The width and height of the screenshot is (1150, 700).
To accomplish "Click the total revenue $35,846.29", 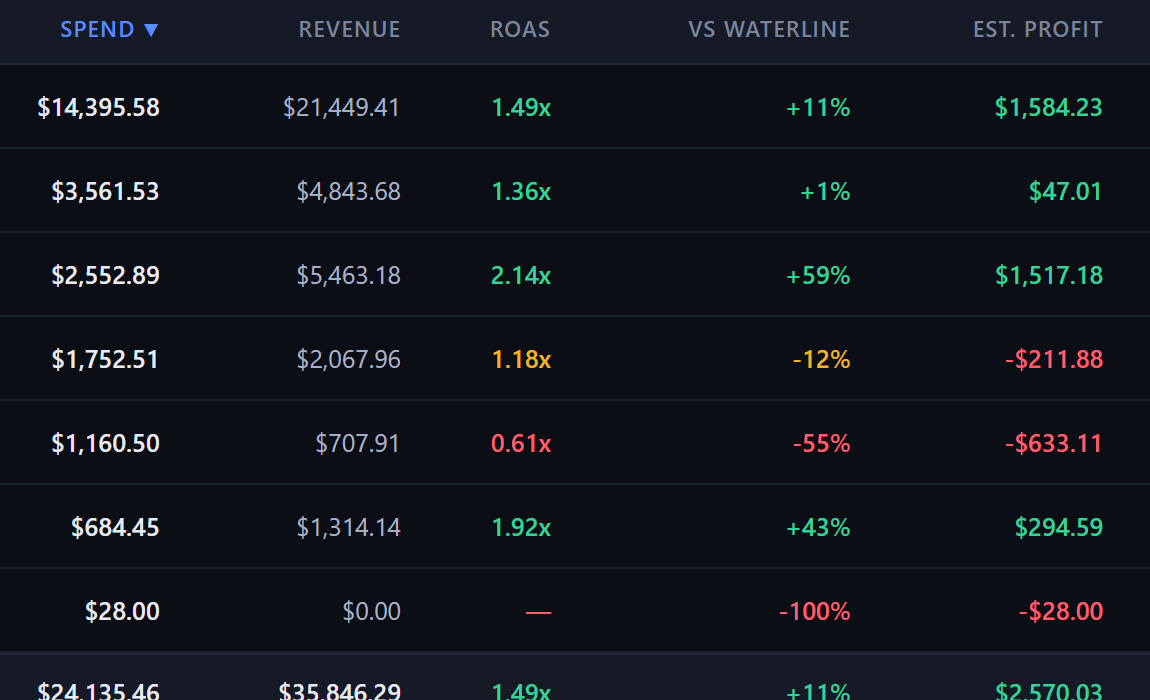I will [340, 690].
